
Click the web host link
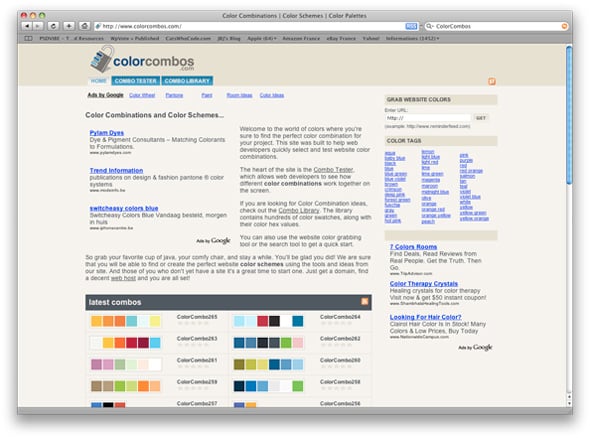pyautogui.click(x=123, y=278)
